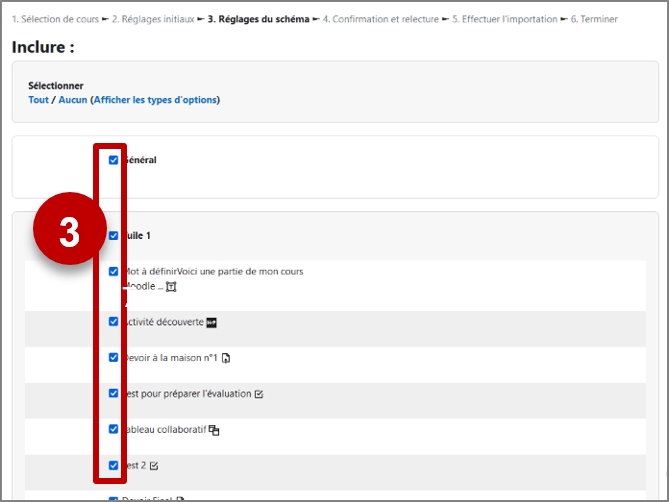Toggle the Activité découverte checkbox
This screenshot has height=502, width=669.
113,321
